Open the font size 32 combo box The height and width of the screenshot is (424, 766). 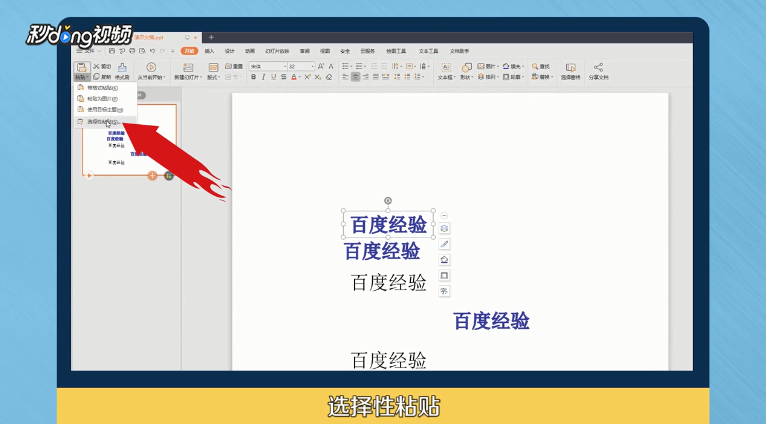[301, 66]
